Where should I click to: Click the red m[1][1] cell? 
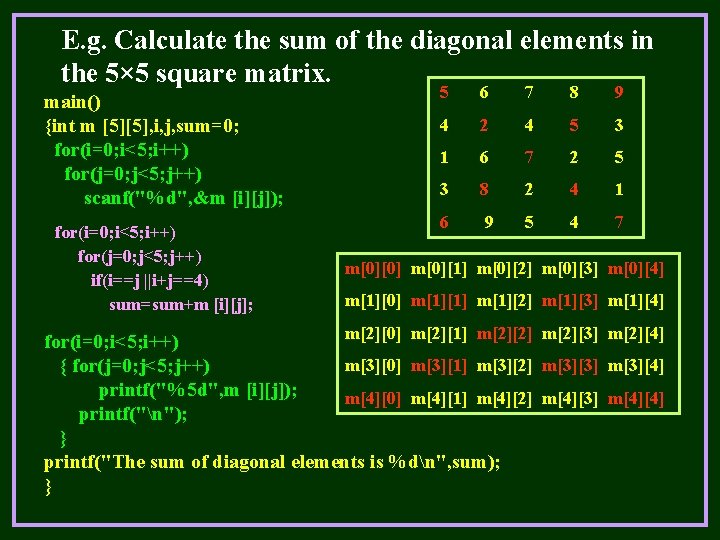click(x=439, y=302)
